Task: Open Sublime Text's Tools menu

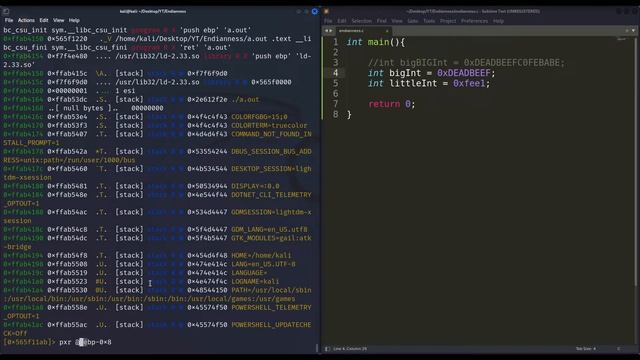Action: pos(429,21)
